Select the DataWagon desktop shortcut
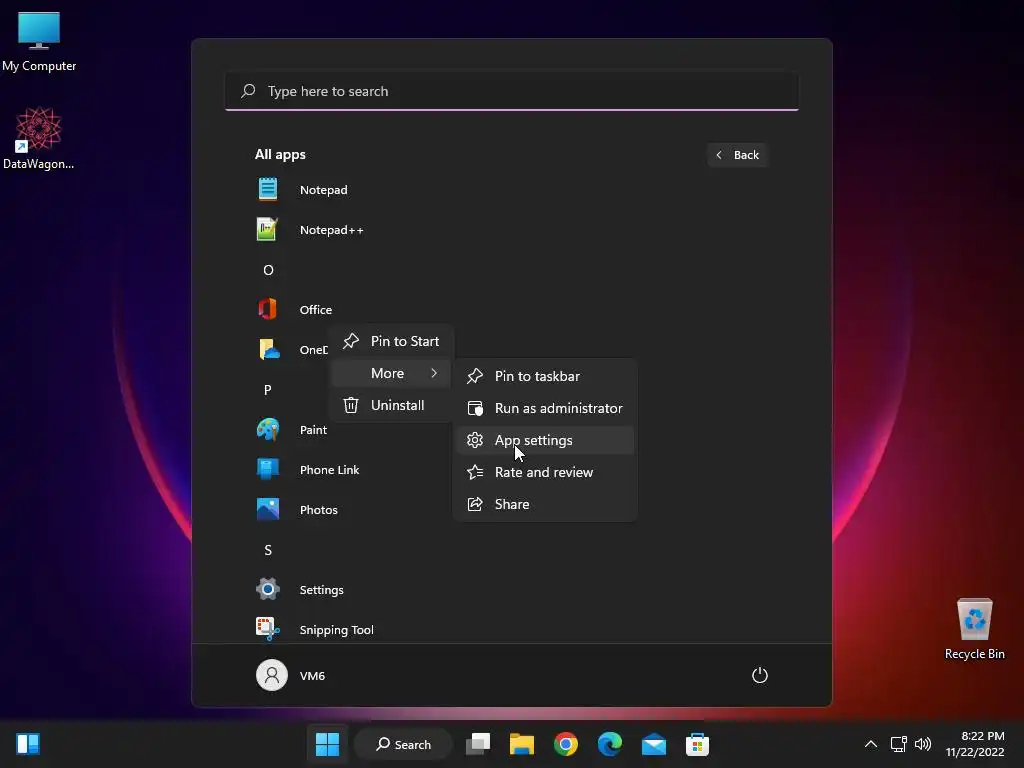 (39, 138)
